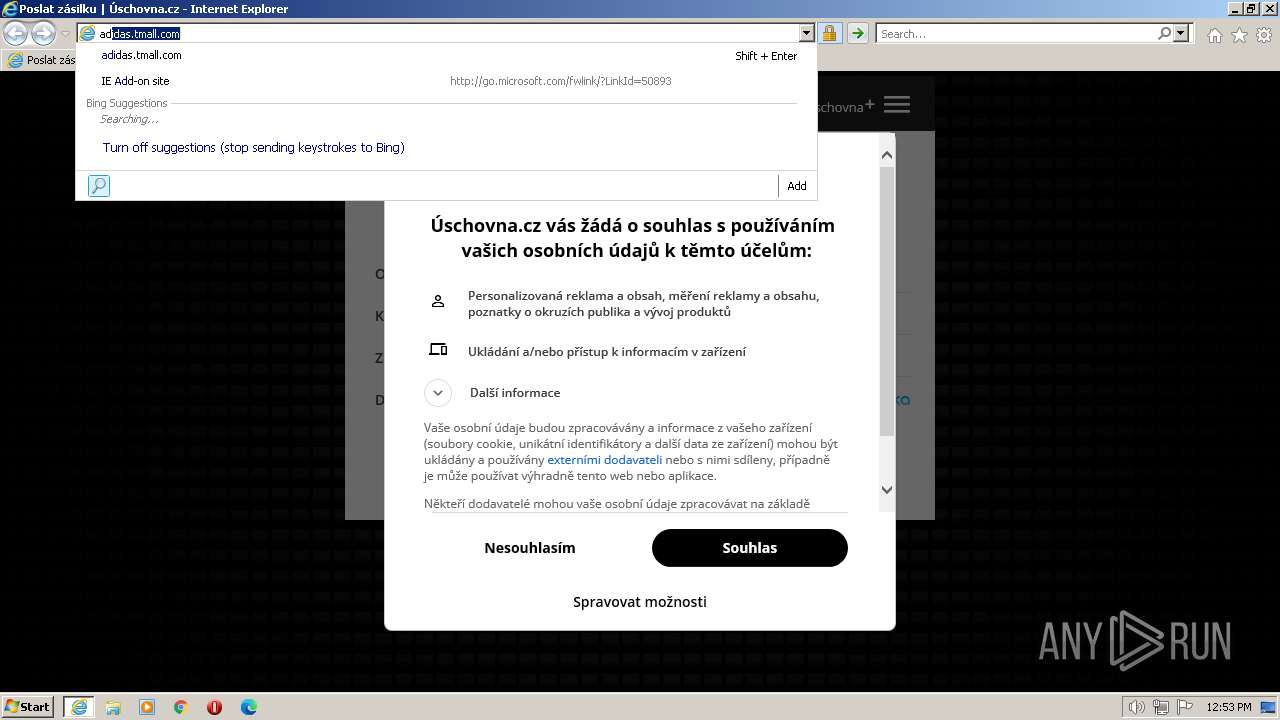Click the personalized ads person icon
Screen dimensions: 1280x720
click(x=438, y=301)
